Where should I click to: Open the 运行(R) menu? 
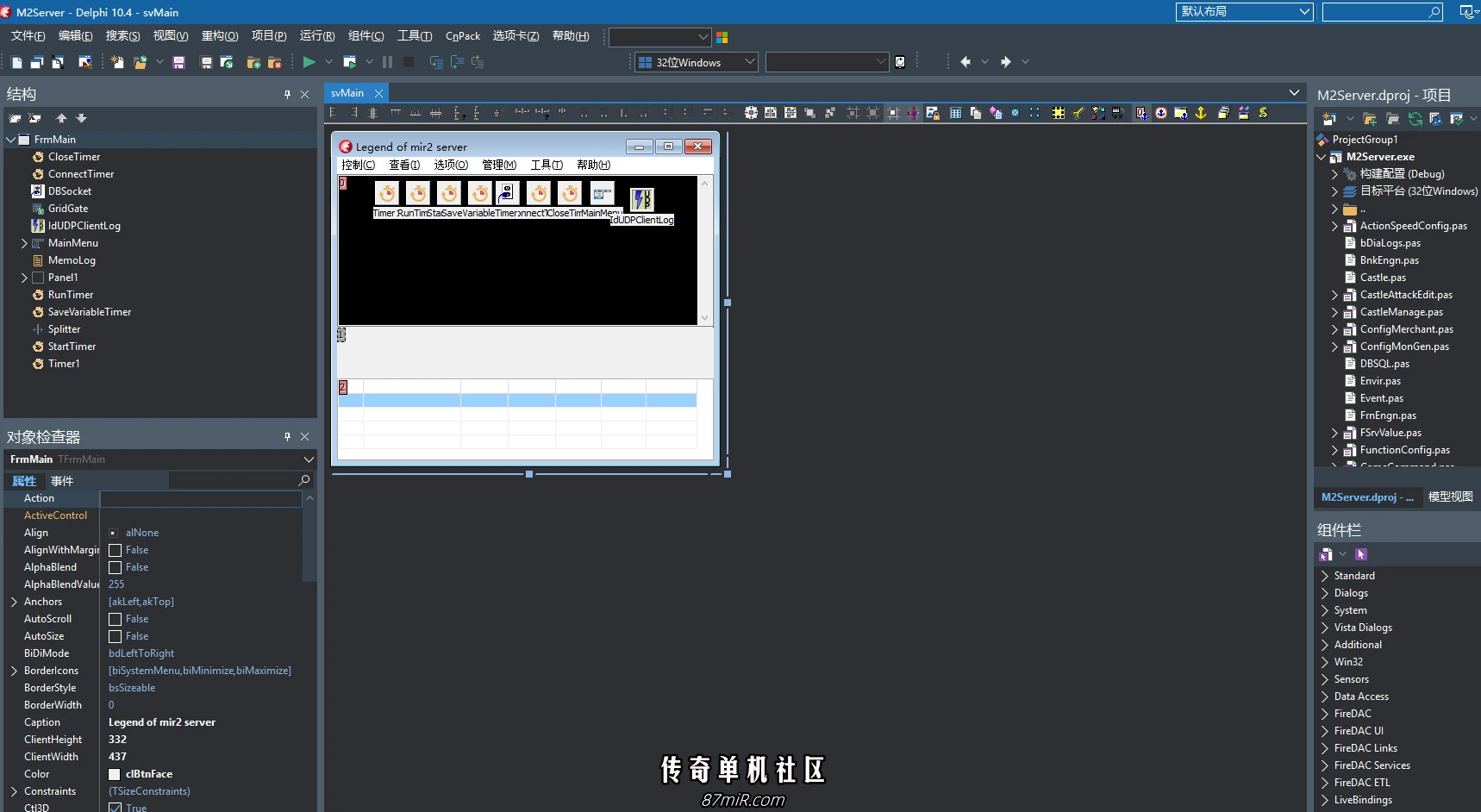tap(317, 36)
